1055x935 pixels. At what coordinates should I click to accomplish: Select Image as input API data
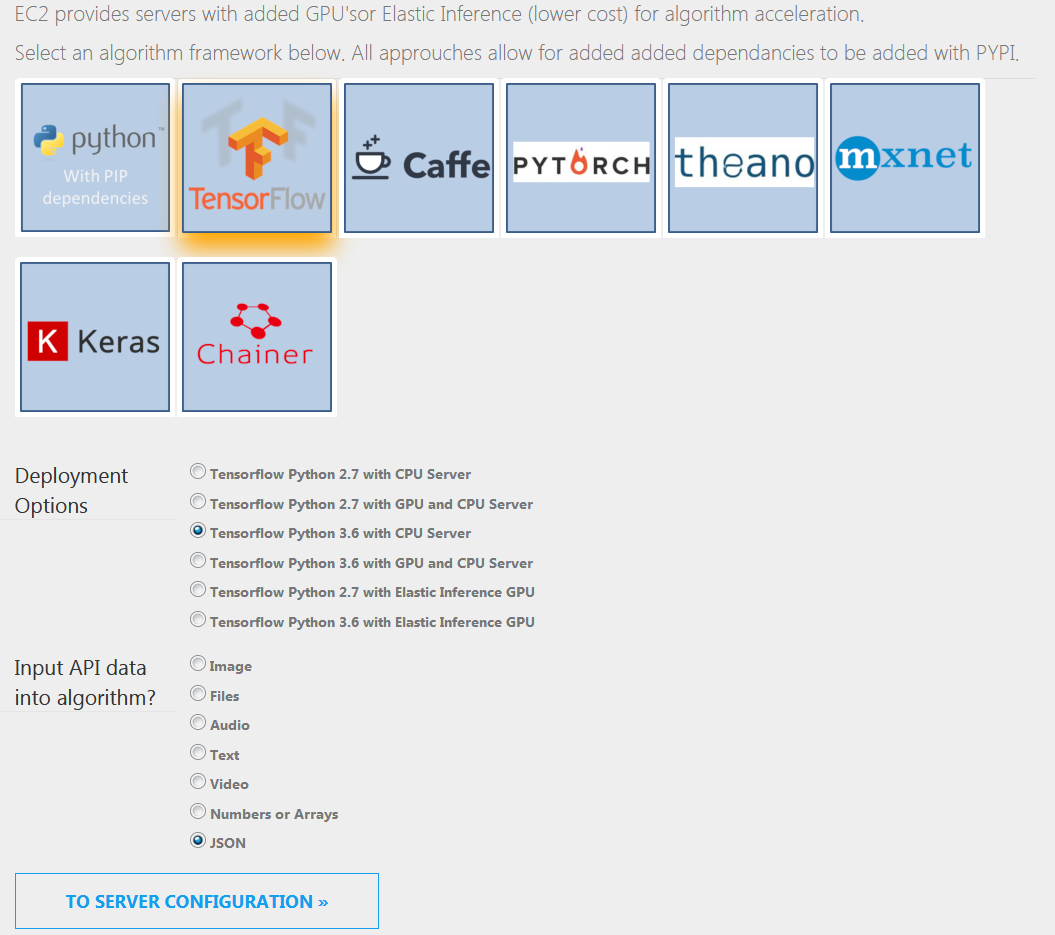pyautogui.click(x=197, y=664)
